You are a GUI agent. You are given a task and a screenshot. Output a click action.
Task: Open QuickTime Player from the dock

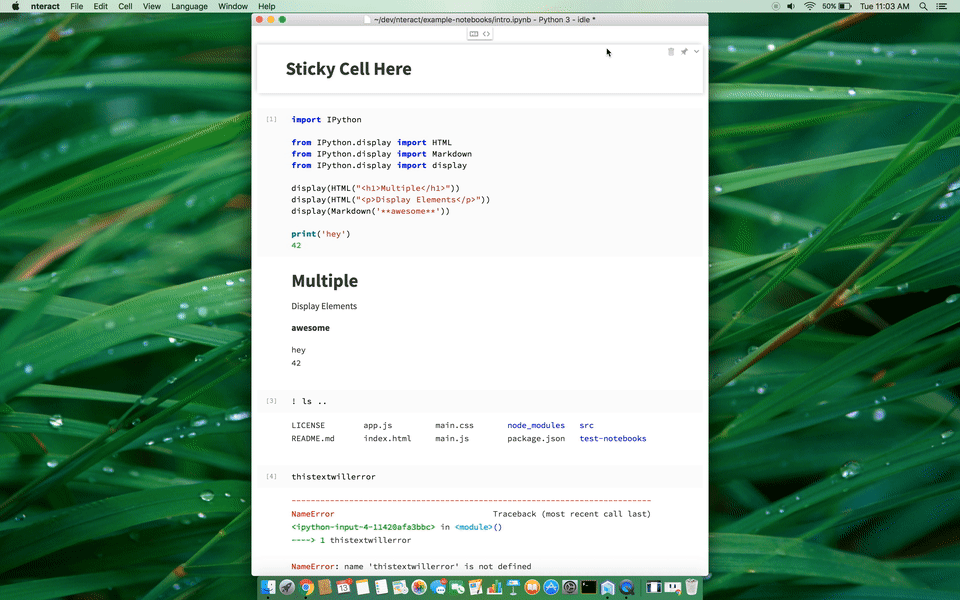(626, 587)
